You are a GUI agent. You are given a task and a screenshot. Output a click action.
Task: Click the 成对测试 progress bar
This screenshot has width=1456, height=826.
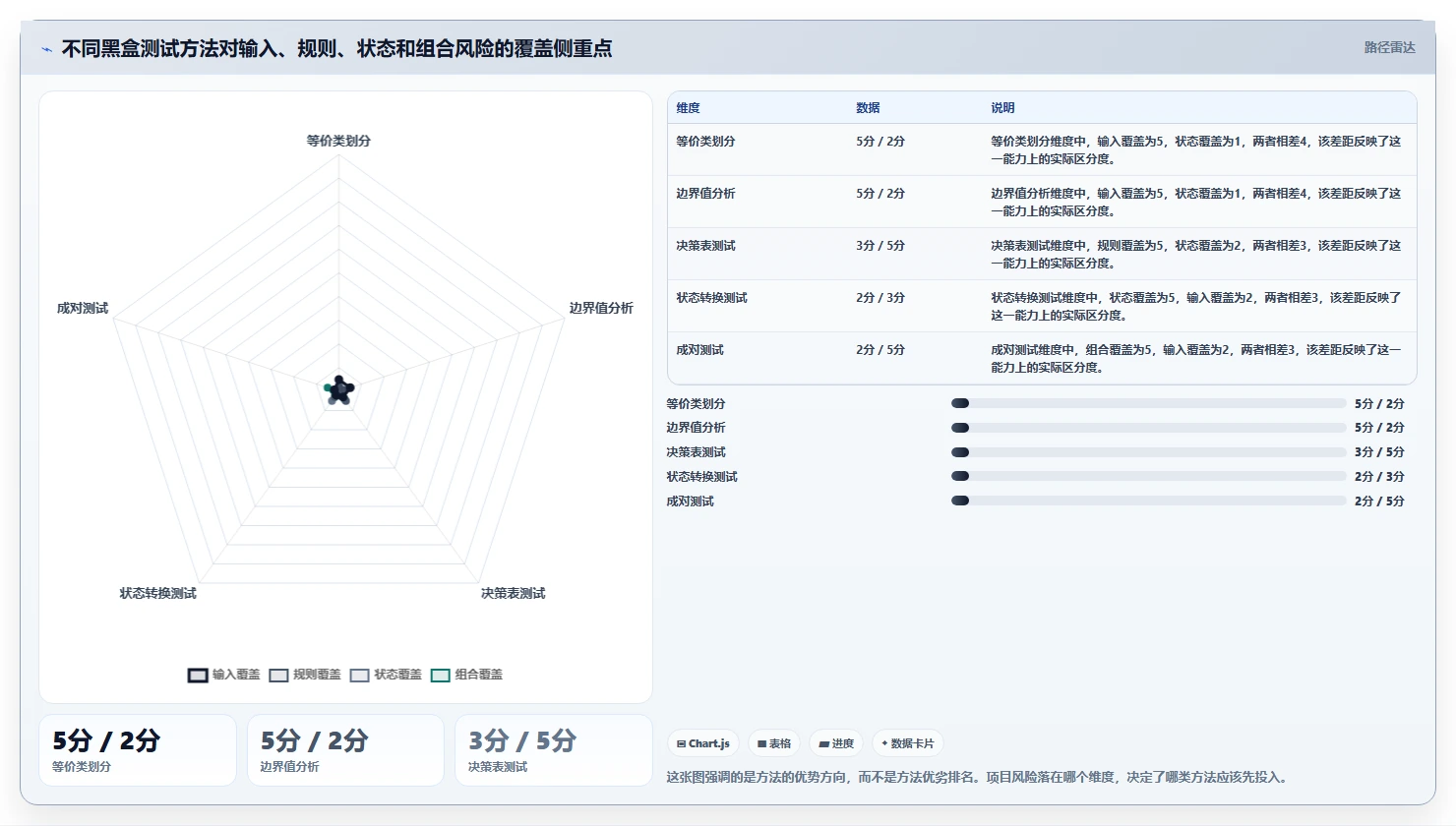click(1148, 501)
